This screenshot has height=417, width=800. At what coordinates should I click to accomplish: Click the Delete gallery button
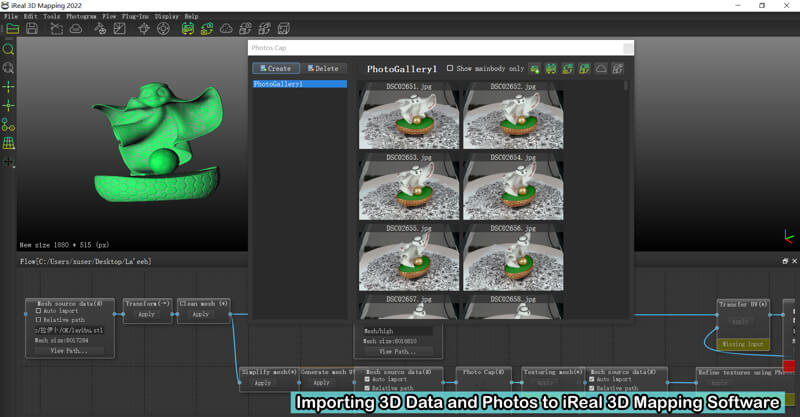[323, 68]
